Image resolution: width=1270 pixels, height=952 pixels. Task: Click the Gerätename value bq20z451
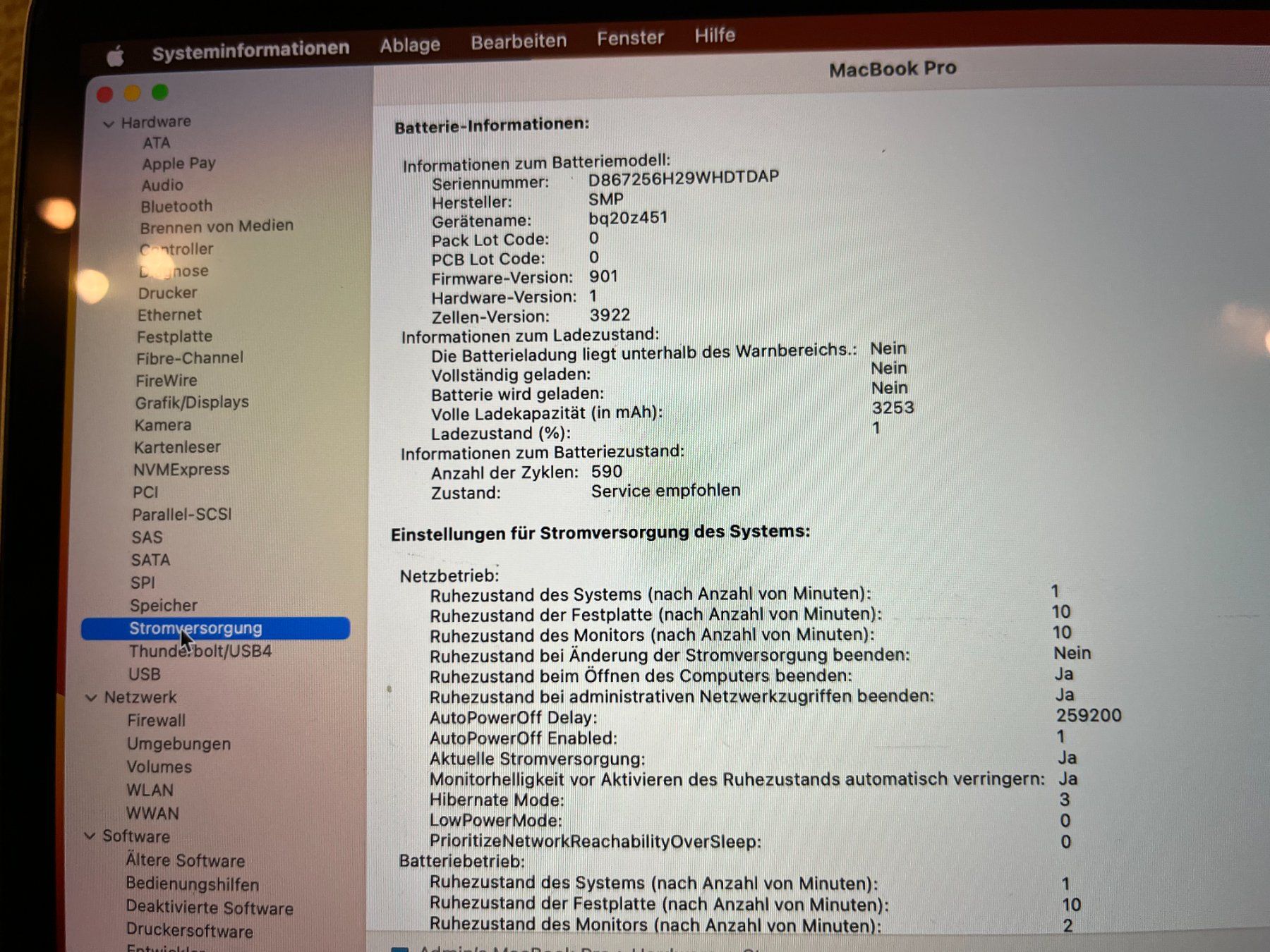(628, 218)
